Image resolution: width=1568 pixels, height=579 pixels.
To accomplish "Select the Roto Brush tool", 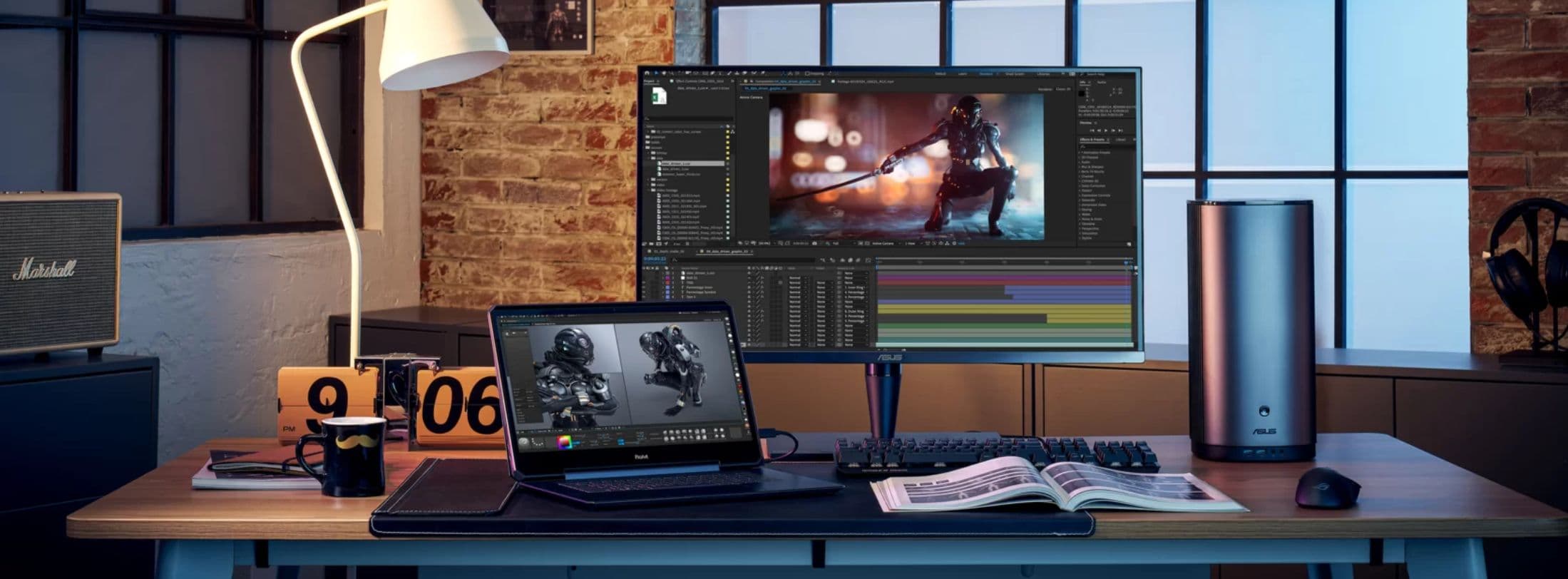I will (754, 73).
